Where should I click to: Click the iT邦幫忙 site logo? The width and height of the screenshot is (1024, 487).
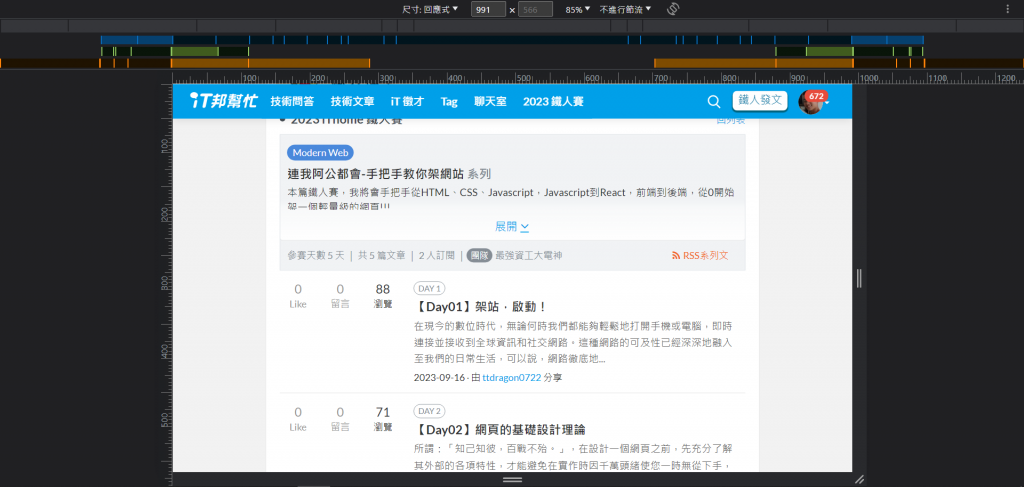click(223, 101)
